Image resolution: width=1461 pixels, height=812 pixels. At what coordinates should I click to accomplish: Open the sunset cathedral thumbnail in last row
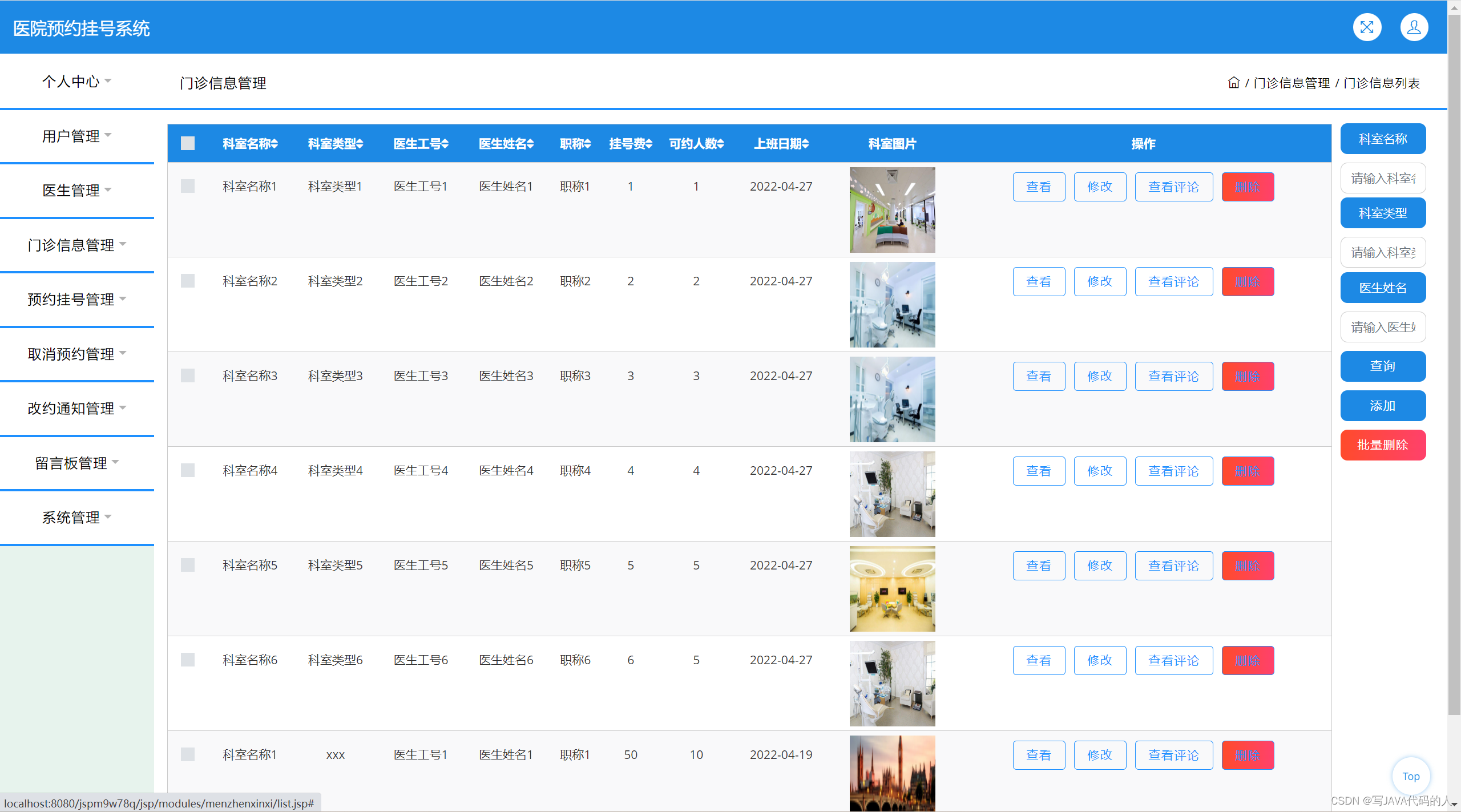pos(892,773)
